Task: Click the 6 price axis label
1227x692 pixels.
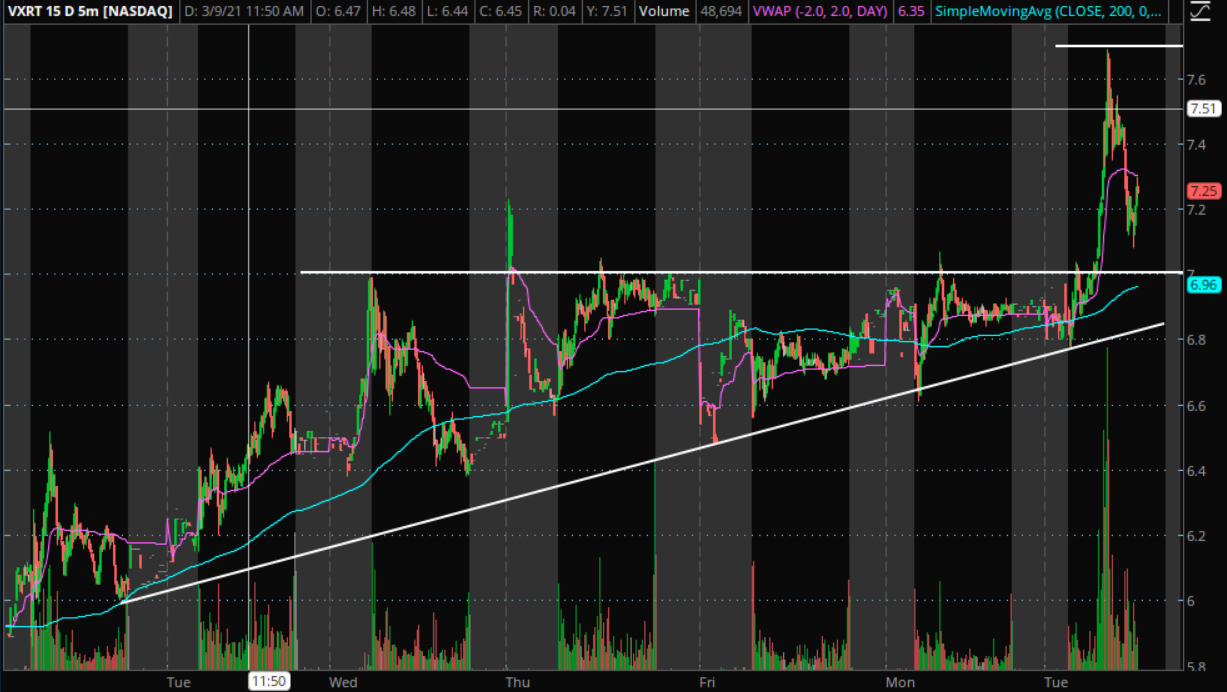Action: coord(1191,601)
